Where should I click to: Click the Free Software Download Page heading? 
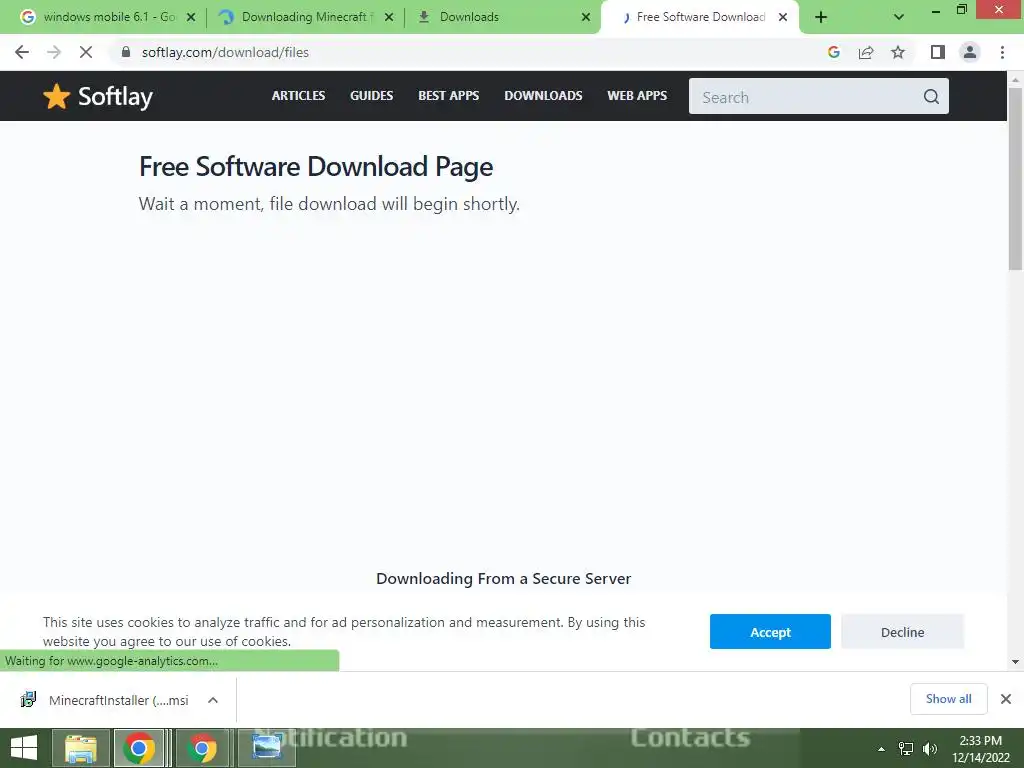(x=316, y=167)
